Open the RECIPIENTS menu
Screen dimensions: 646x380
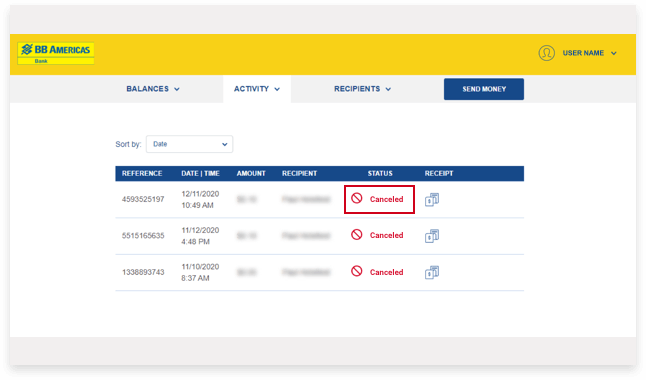point(362,89)
